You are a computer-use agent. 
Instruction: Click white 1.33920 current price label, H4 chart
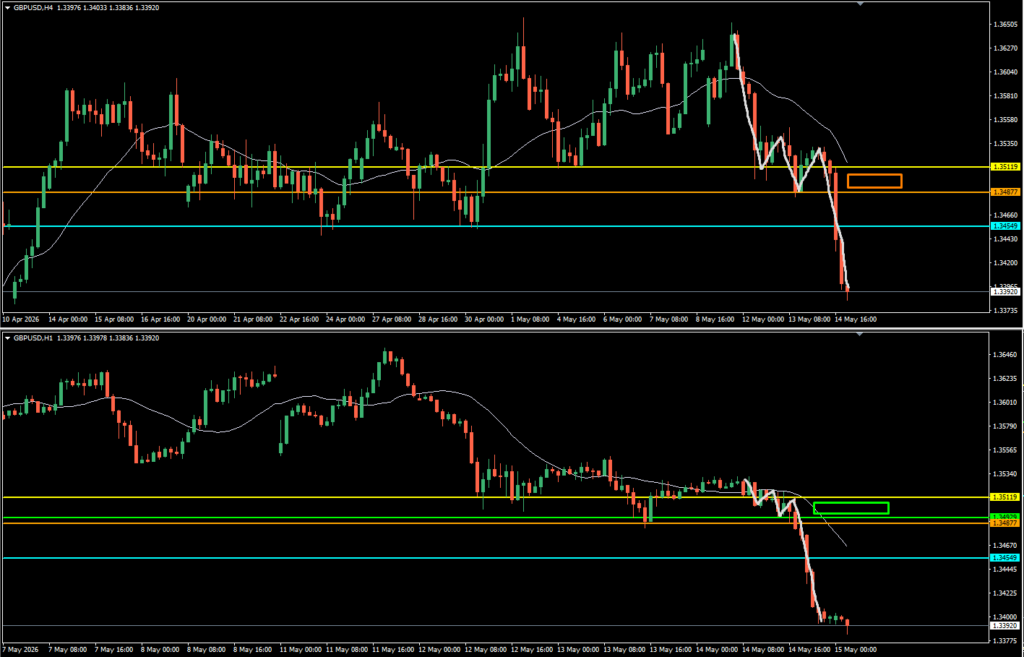(x=1005, y=292)
